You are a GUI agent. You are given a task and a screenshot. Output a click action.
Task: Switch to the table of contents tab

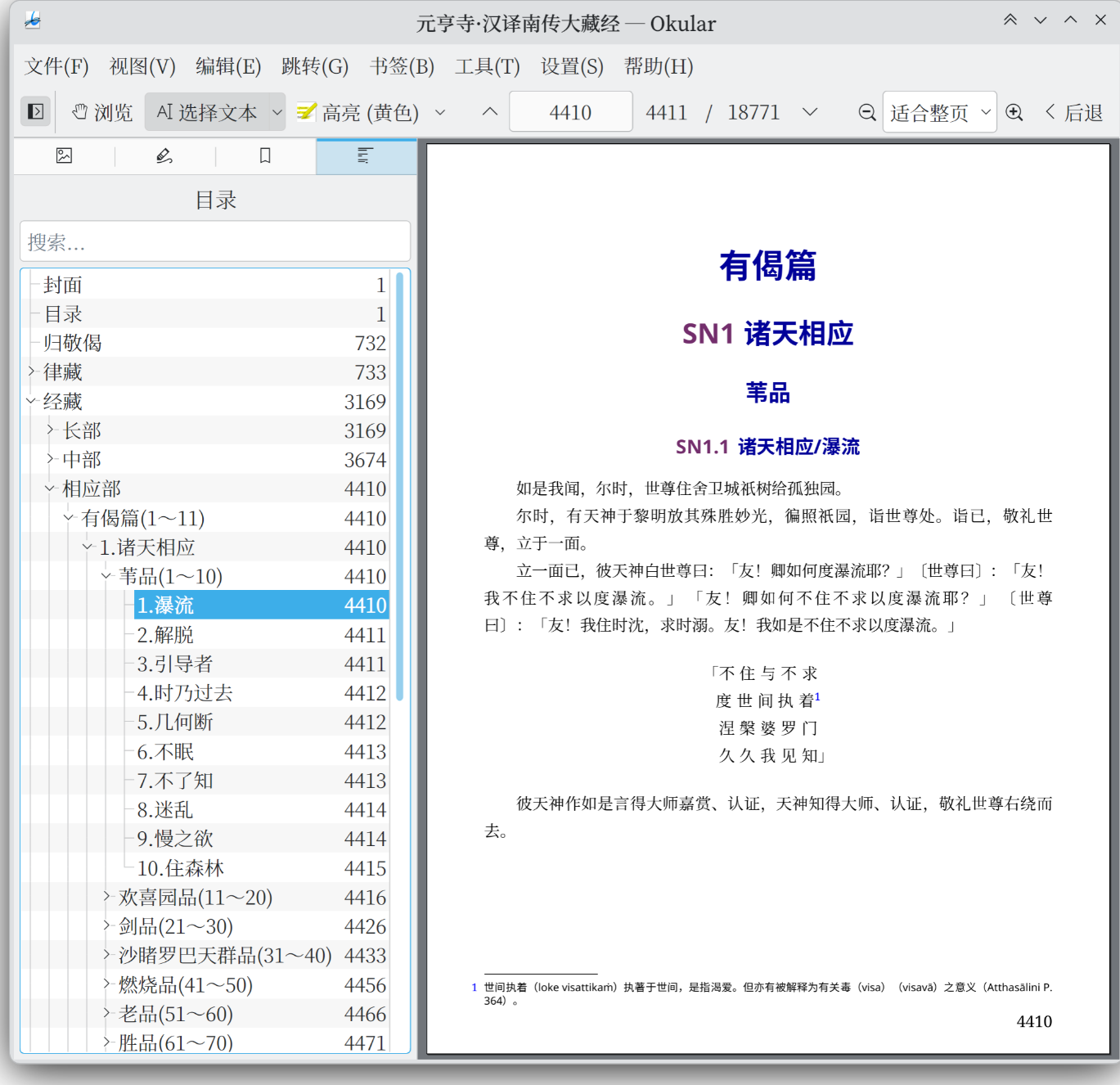[x=366, y=155]
